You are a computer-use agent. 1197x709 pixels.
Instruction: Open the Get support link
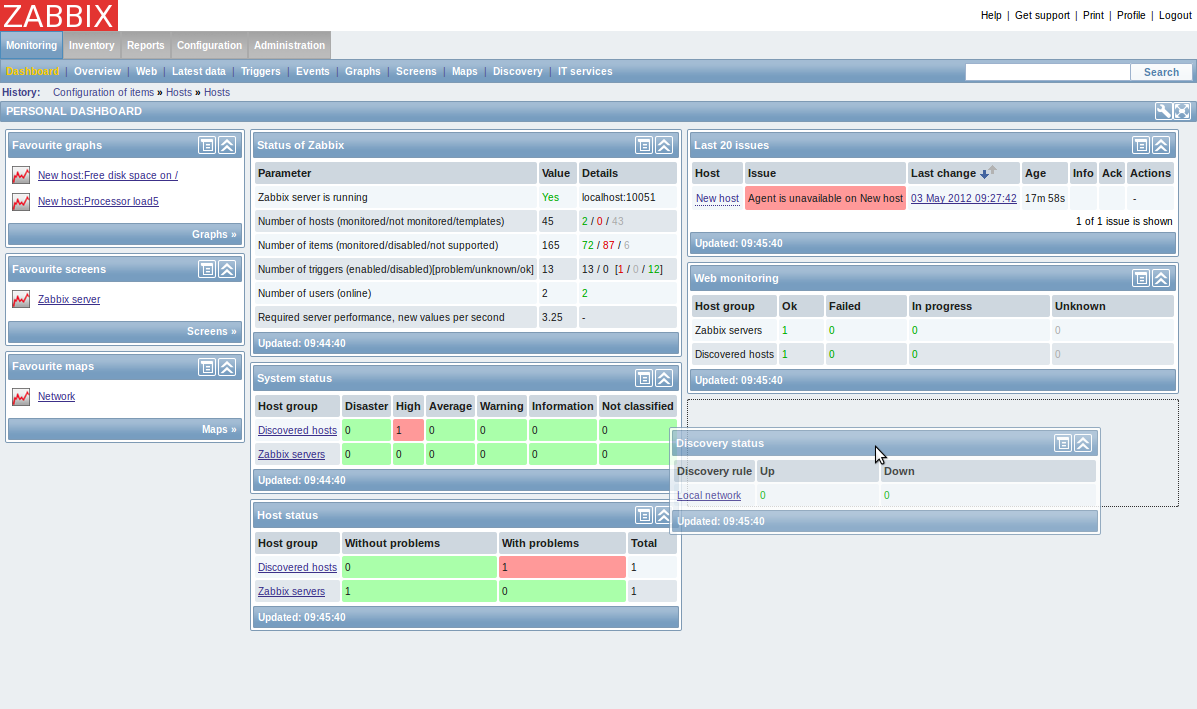click(x=1042, y=15)
